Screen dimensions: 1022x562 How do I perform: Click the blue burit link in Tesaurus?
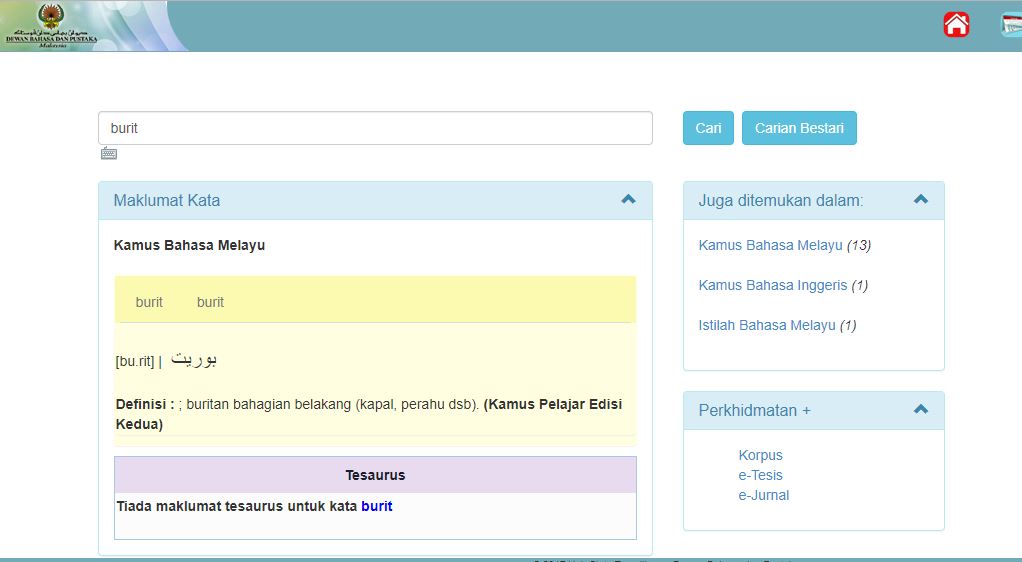(377, 506)
